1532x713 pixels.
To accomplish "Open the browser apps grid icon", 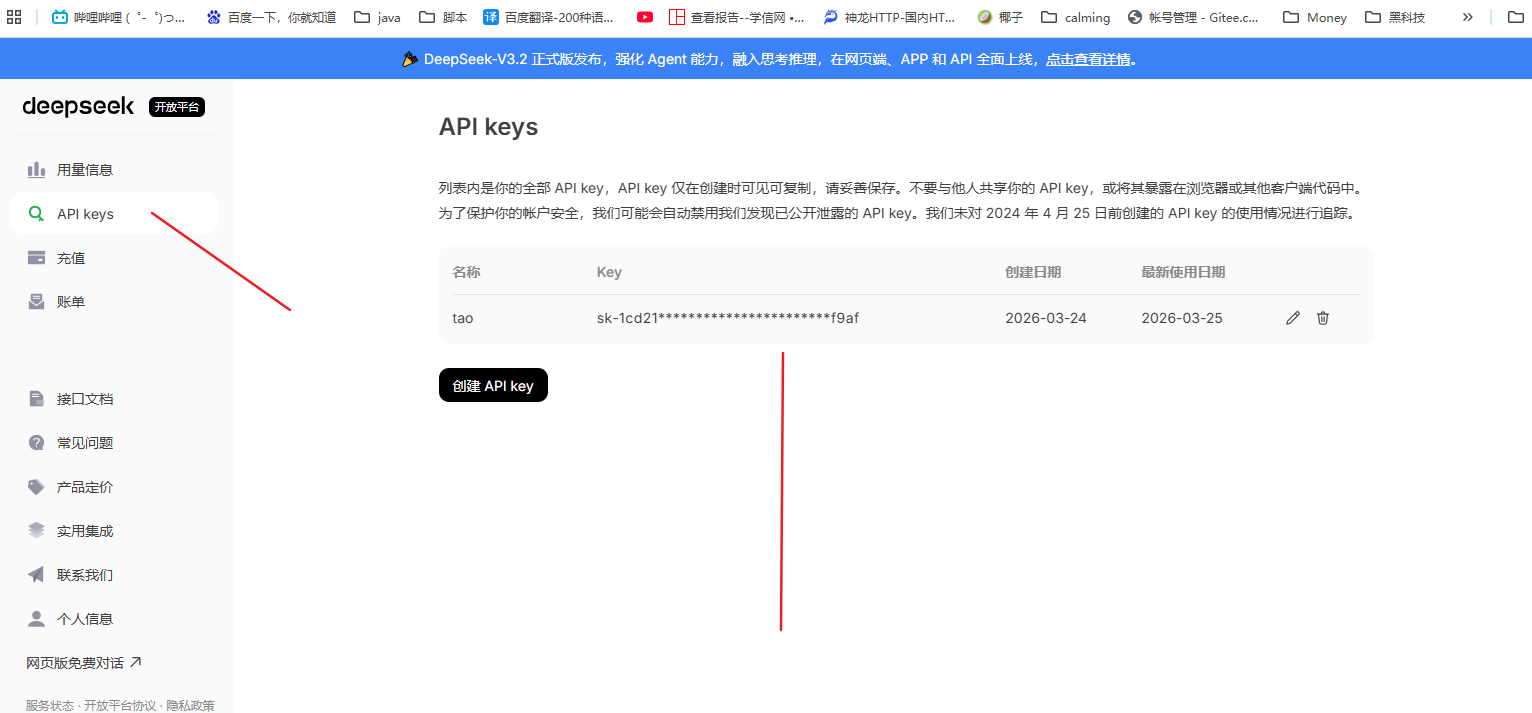I will click(x=14, y=17).
